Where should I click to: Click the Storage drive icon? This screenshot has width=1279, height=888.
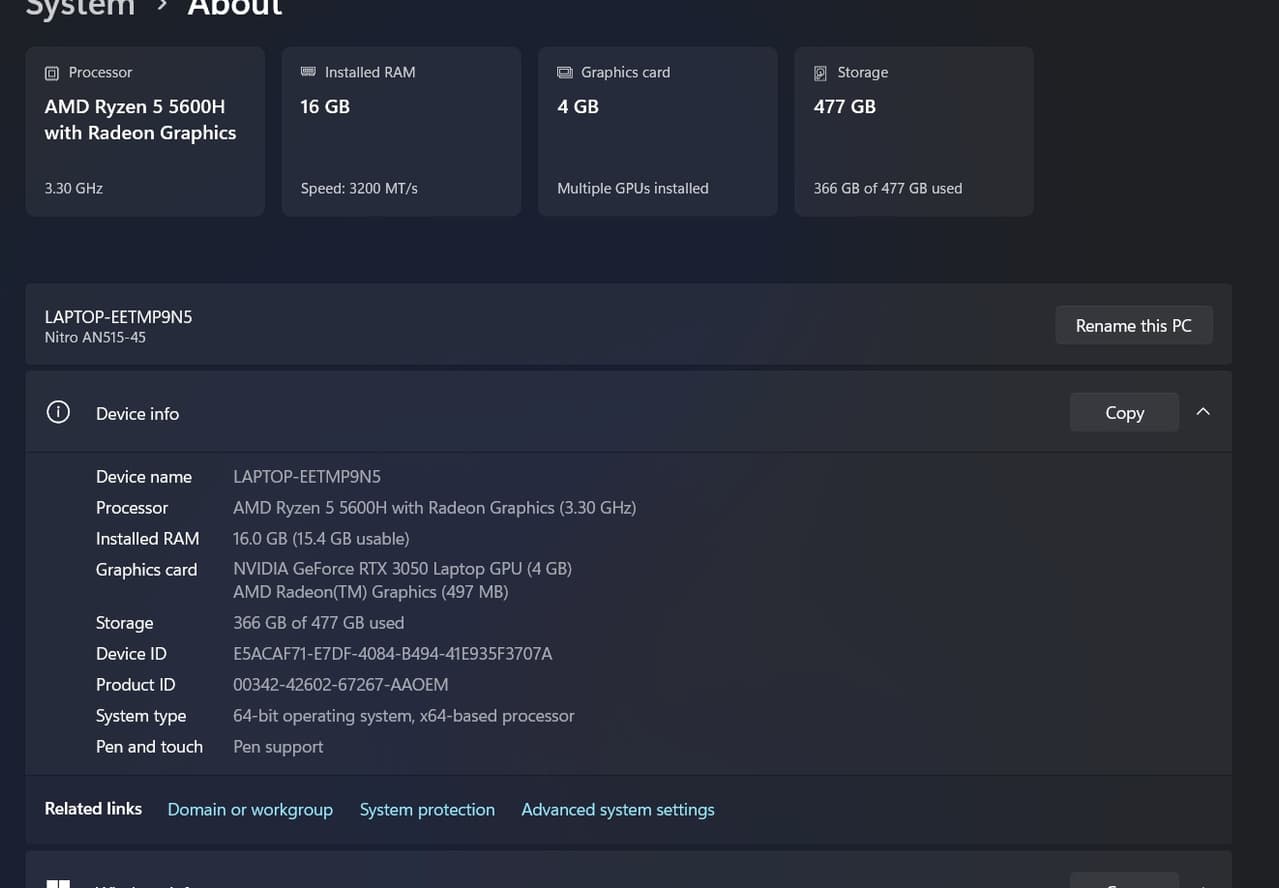click(x=820, y=73)
